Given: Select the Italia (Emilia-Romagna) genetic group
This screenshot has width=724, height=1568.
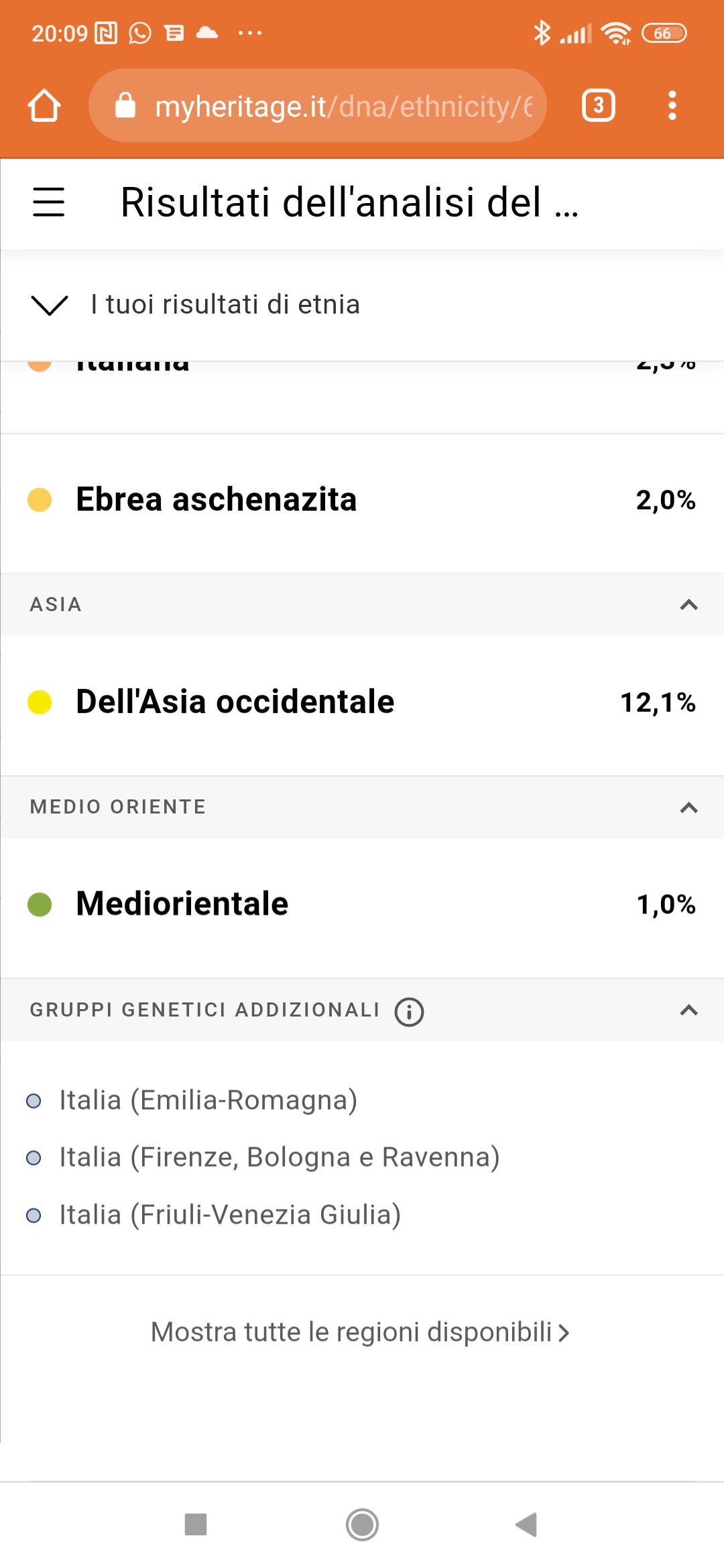Looking at the screenshot, I should 208,1100.
